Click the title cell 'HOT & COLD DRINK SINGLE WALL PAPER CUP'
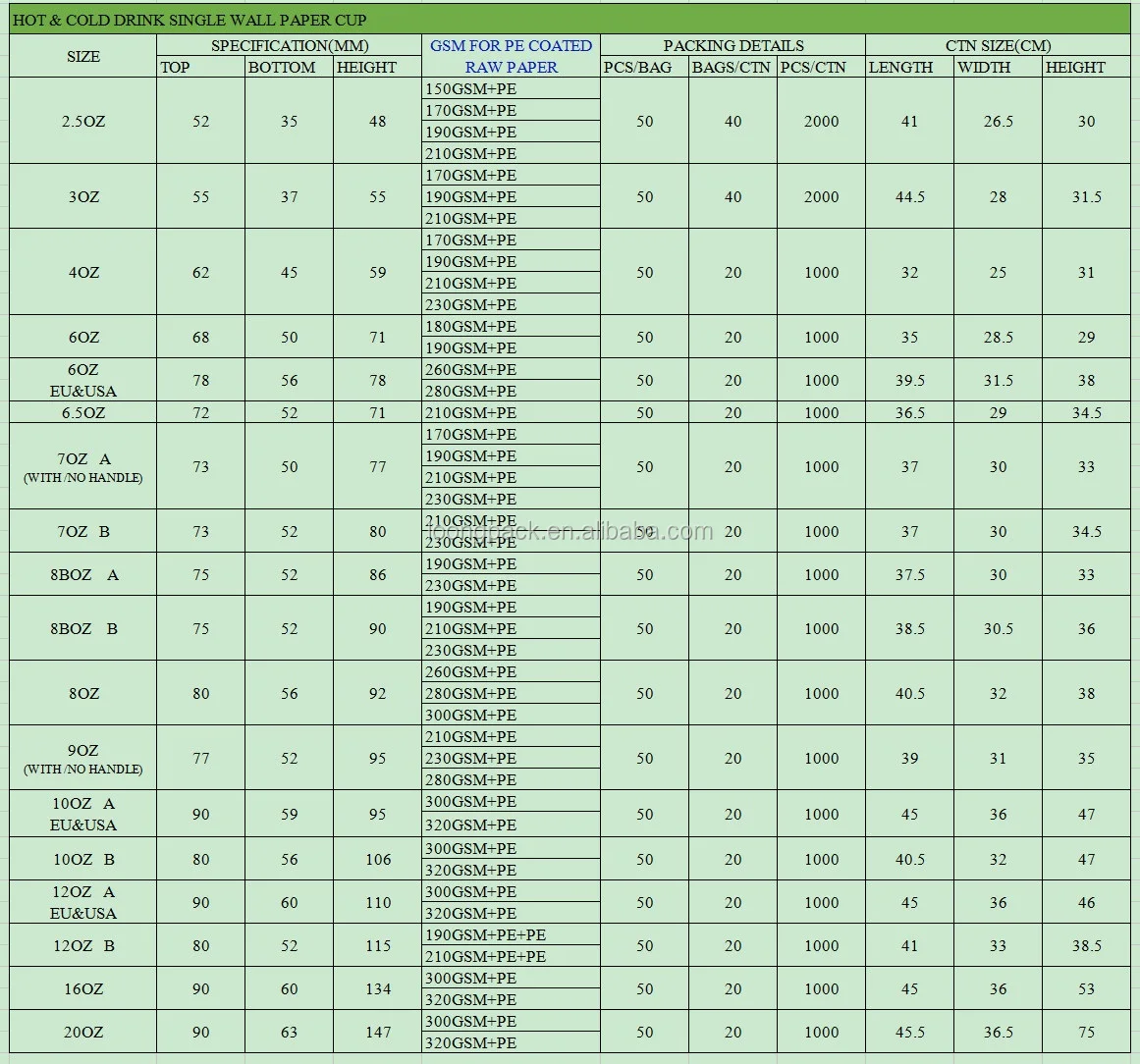Viewport: 1140px width, 1064px height. coord(570,20)
